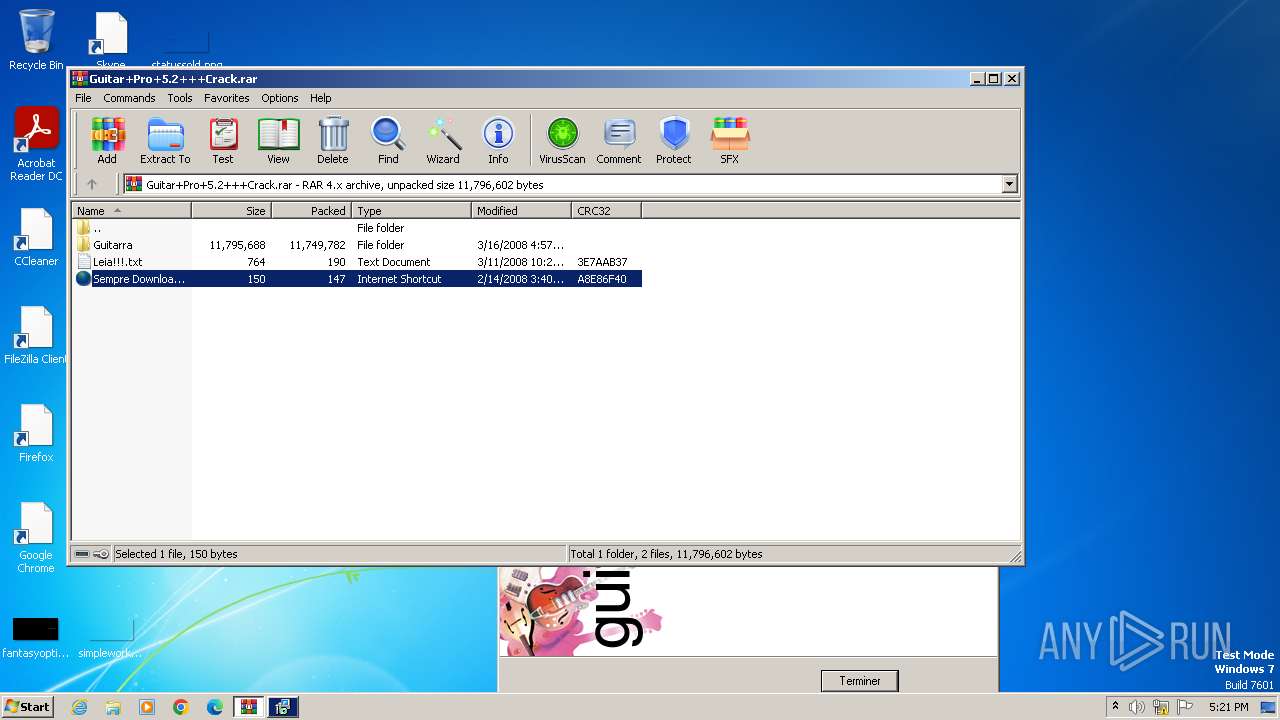Open Firefox desktop shortcut
1280x720 pixels.
pyautogui.click(x=36, y=434)
